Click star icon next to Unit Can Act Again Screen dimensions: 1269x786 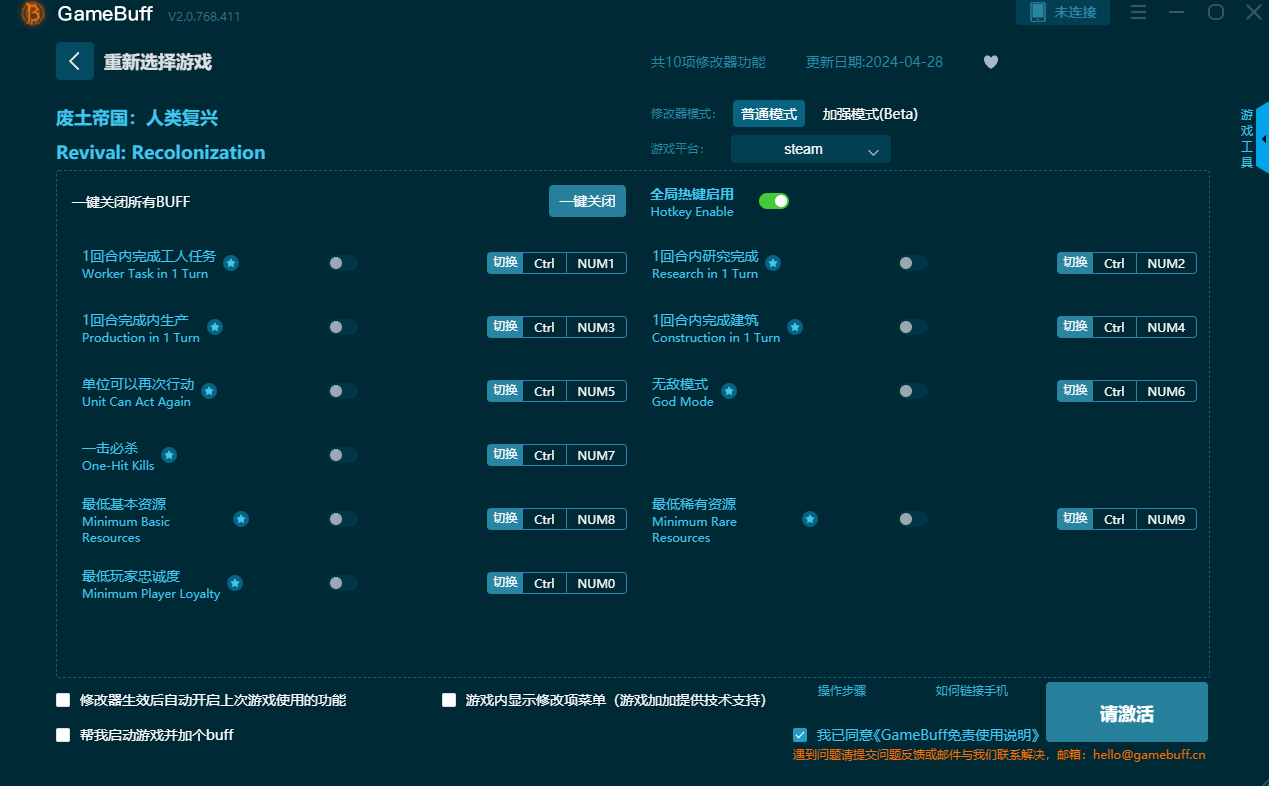click(209, 391)
